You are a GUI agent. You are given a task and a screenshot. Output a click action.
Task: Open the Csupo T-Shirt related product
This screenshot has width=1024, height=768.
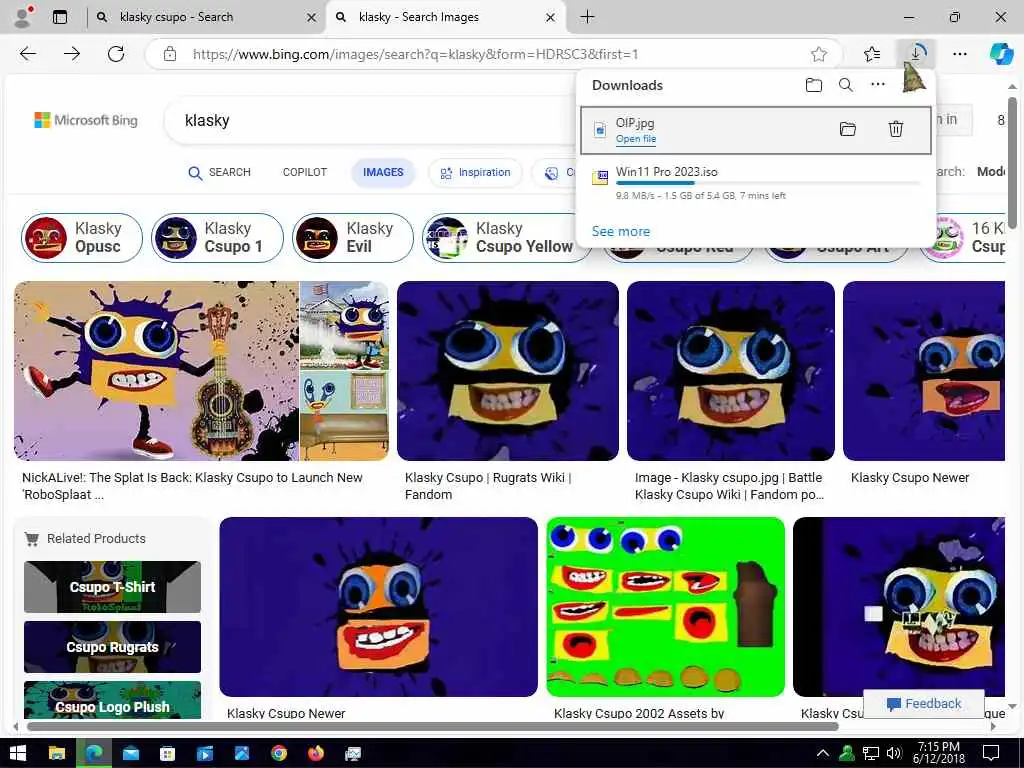pos(112,587)
